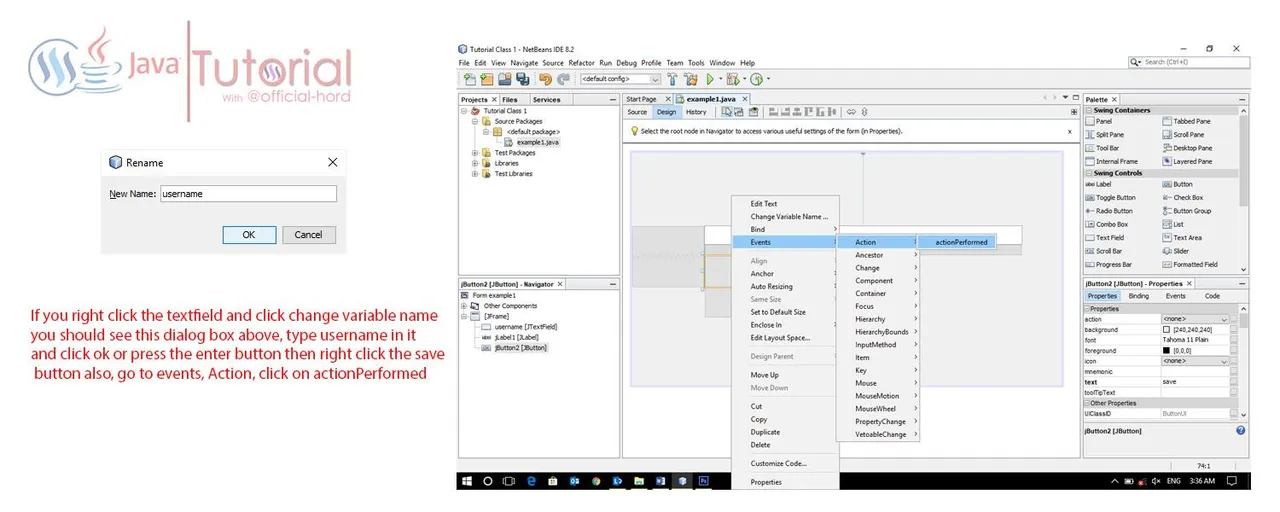Switch to Binding tab in Properties
The width and height of the screenshot is (1280, 512).
click(1139, 296)
